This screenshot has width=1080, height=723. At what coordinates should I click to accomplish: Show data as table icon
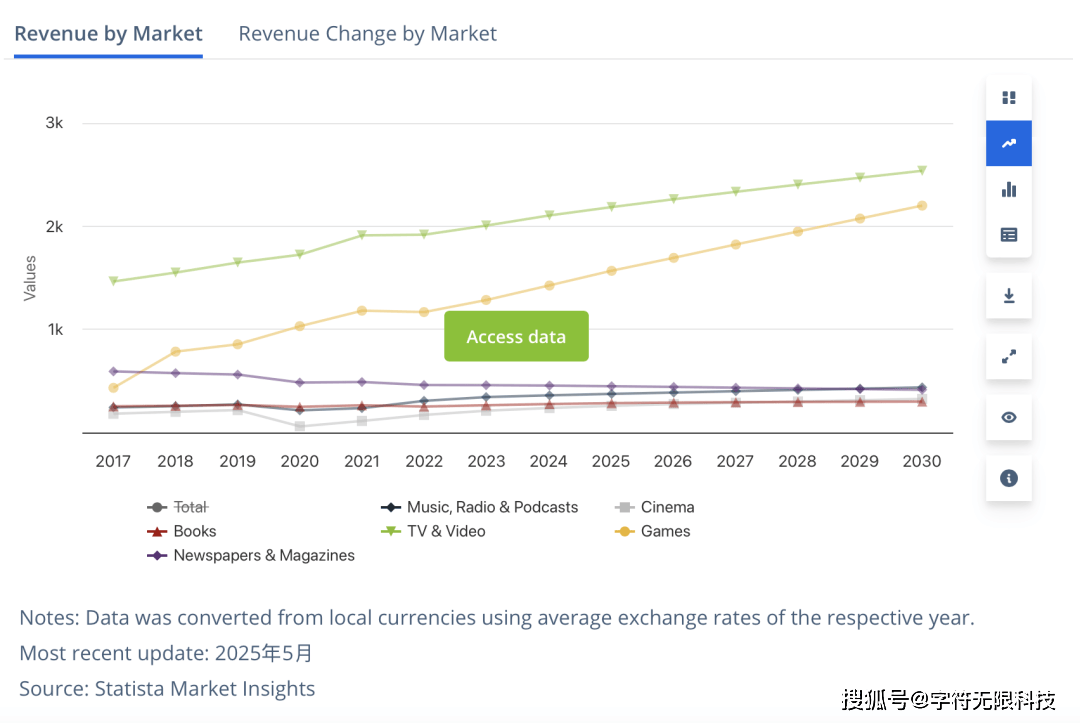(1008, 235)
